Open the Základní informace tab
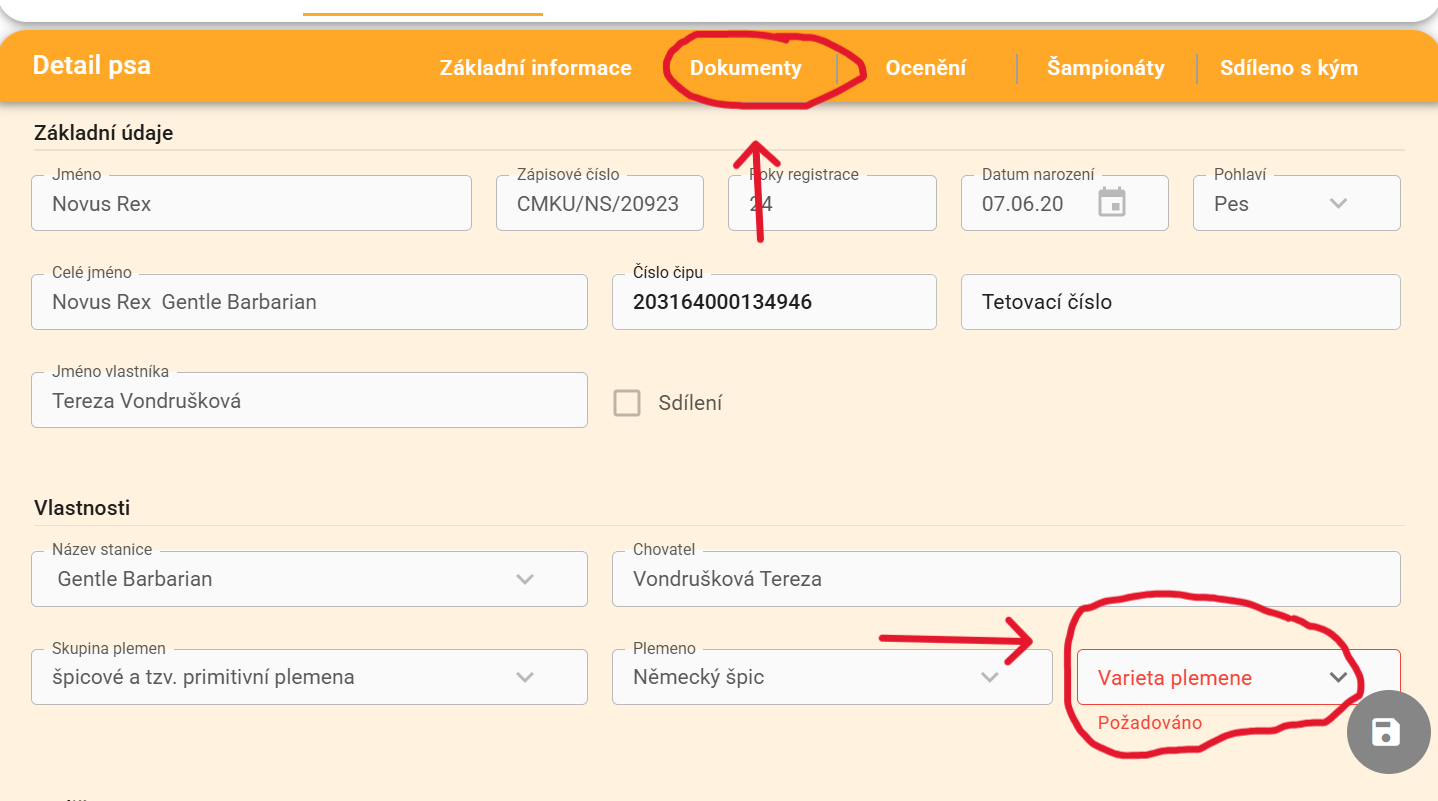The image size is (1438, 801). [x=535, y=68]
